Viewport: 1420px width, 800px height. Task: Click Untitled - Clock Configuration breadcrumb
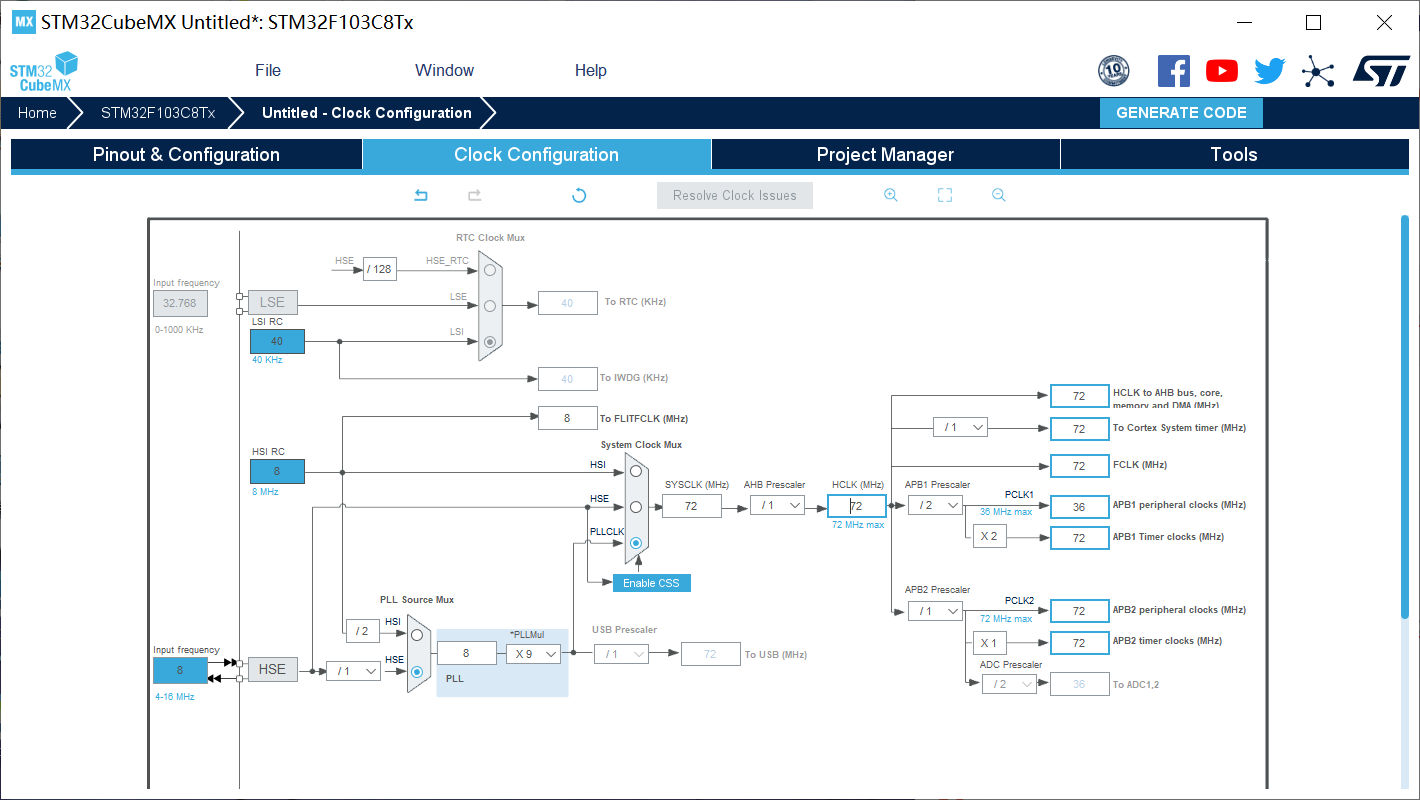(367, 113)
